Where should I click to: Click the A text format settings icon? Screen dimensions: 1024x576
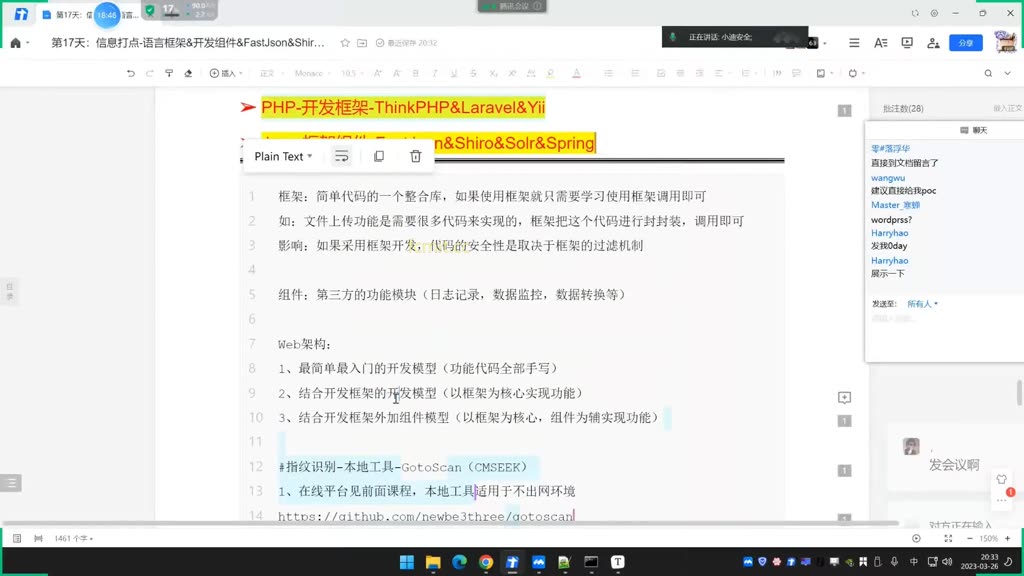tap(880, 42)
